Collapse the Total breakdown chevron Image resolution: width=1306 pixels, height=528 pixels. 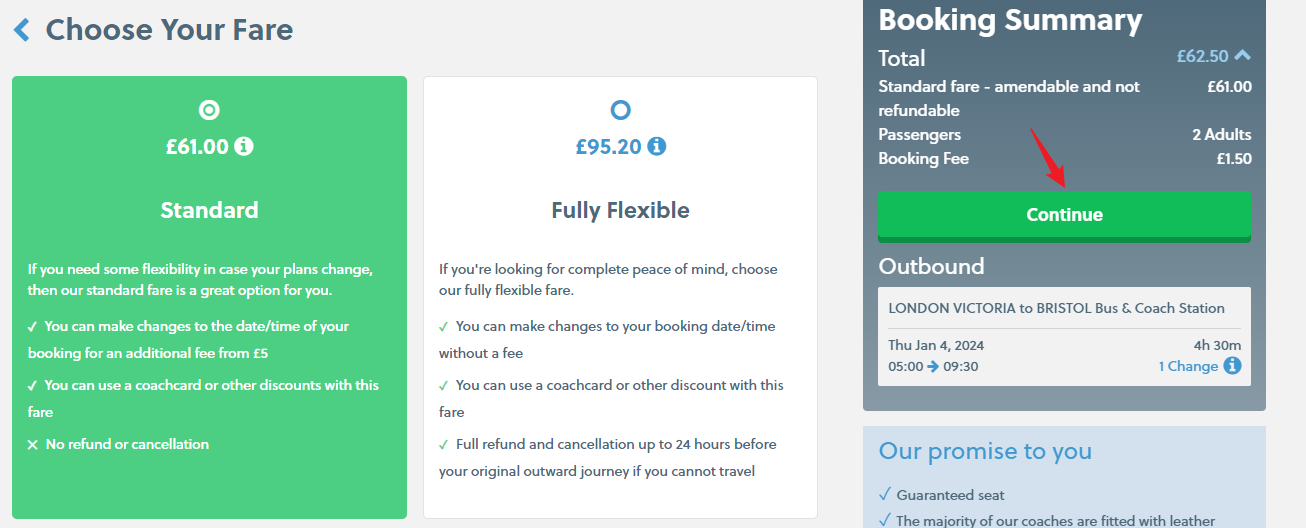point(1242,56)
